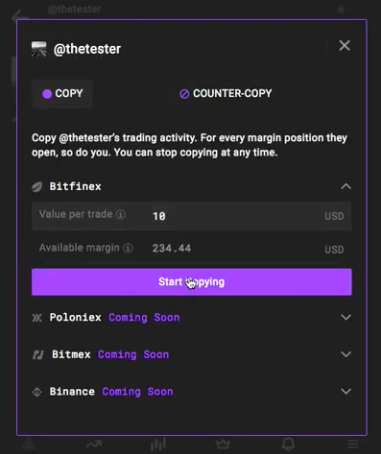Image resolution: width=381 pixels, height=454 pixels.
Task: Open the crown leaderboard nav icon
Action: pyautogui.click(x=223, y=444)
